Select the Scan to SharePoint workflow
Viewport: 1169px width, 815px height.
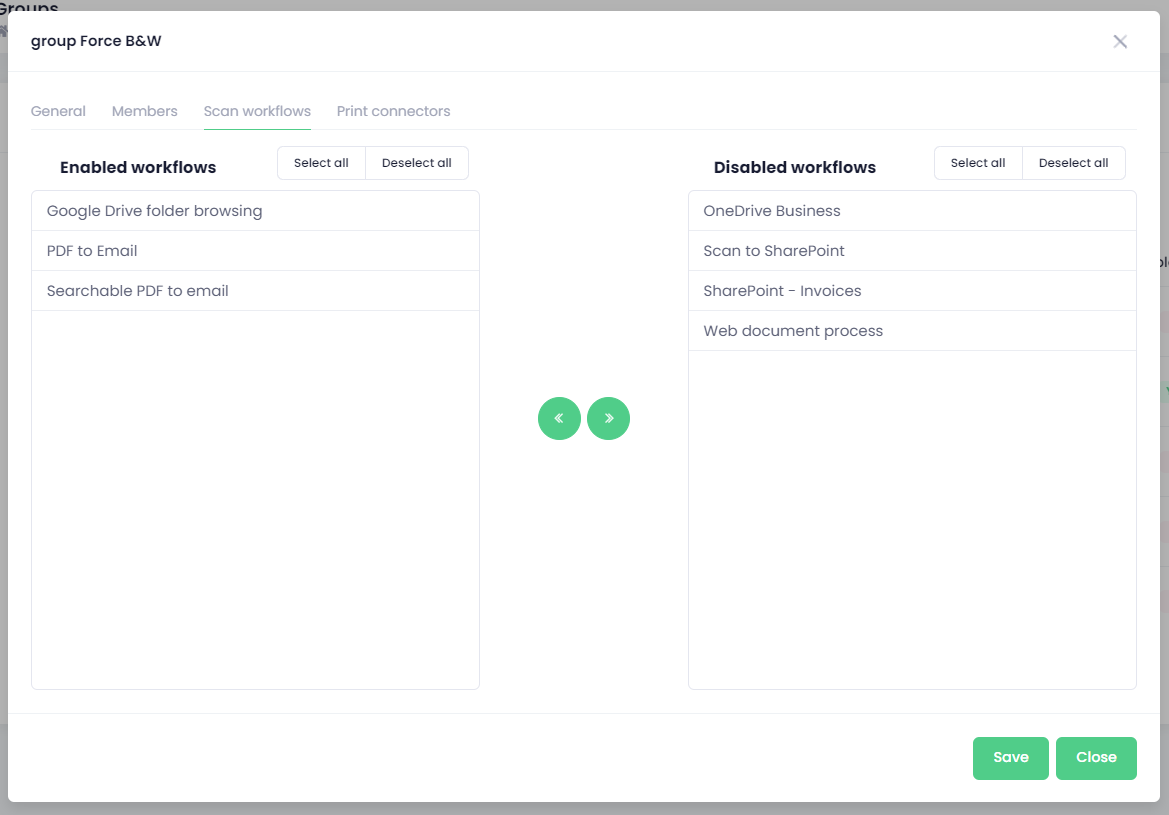912,251
